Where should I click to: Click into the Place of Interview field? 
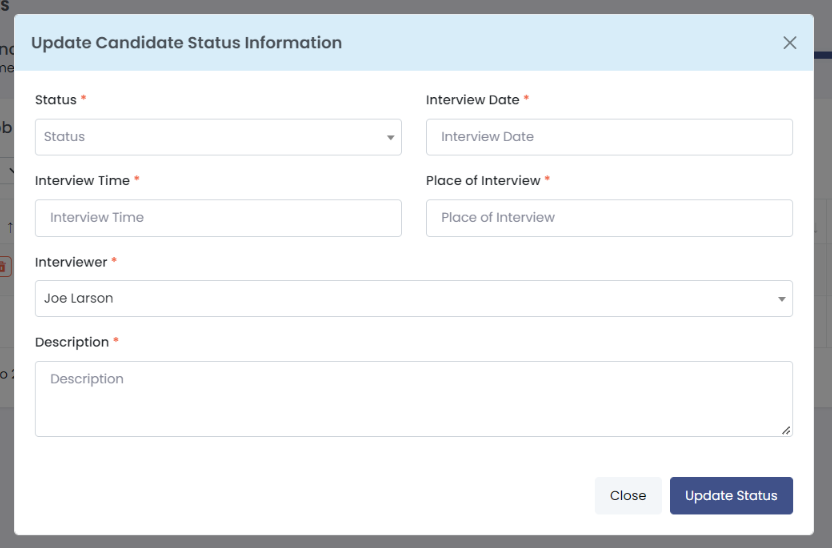(609, 218)
